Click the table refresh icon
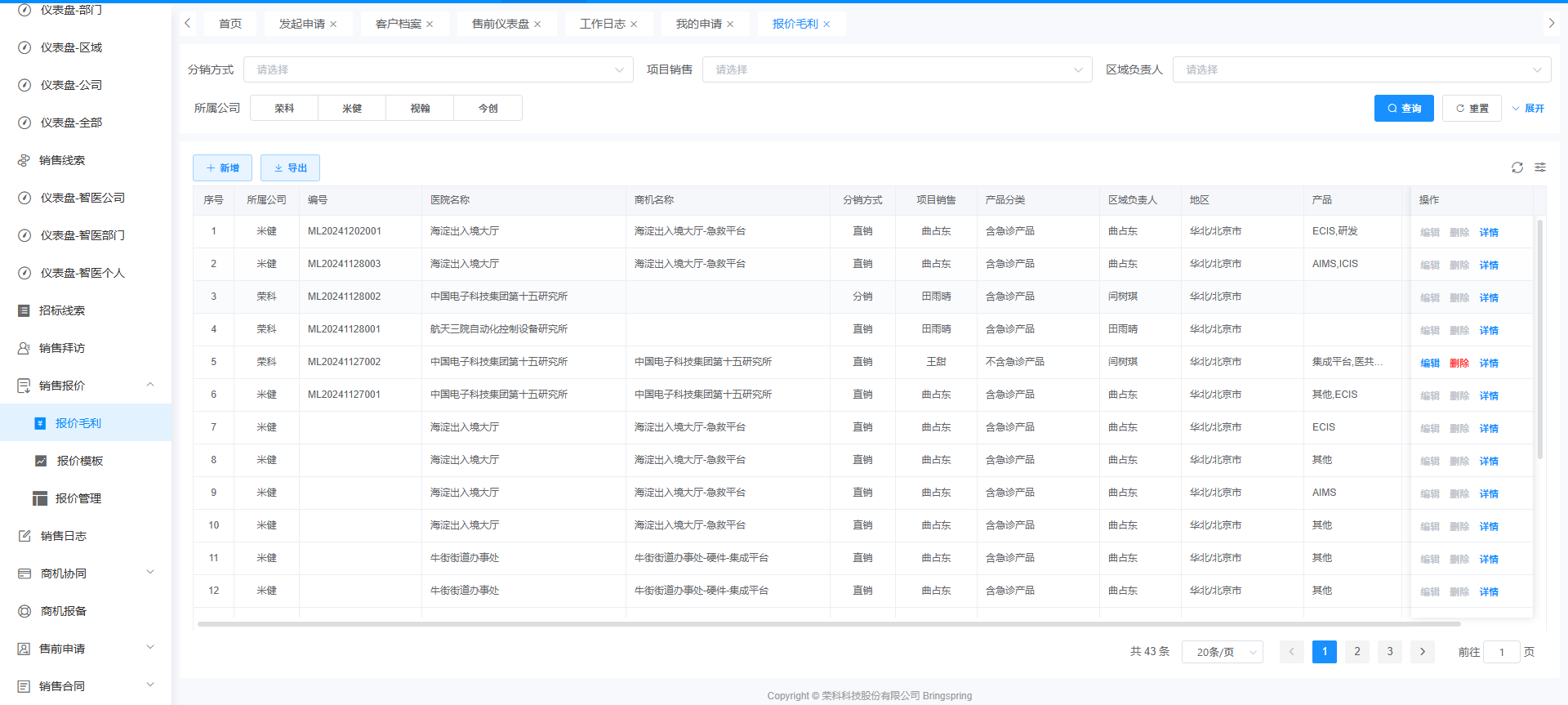The width and height of the screenshot is (1568, 705). tap(1517, 167)
